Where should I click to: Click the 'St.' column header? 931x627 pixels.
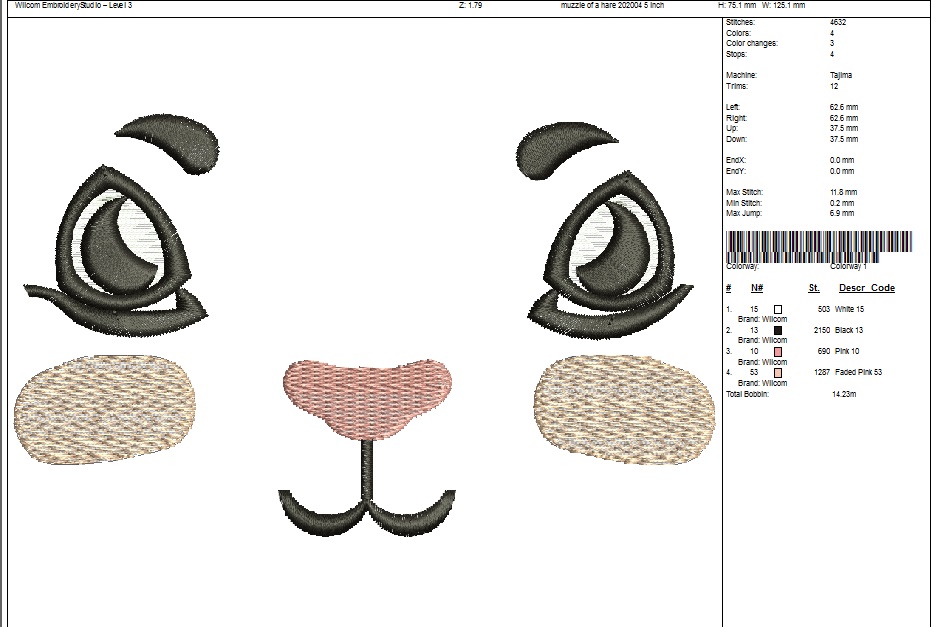click(x=814, y=288)
